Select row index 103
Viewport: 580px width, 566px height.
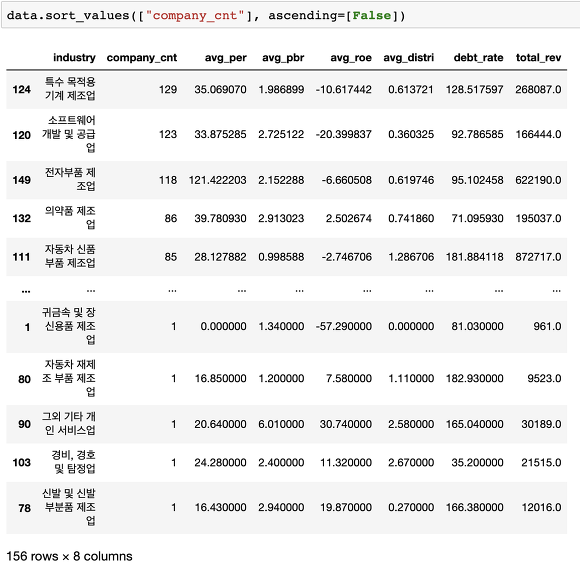tap(21, 462)
